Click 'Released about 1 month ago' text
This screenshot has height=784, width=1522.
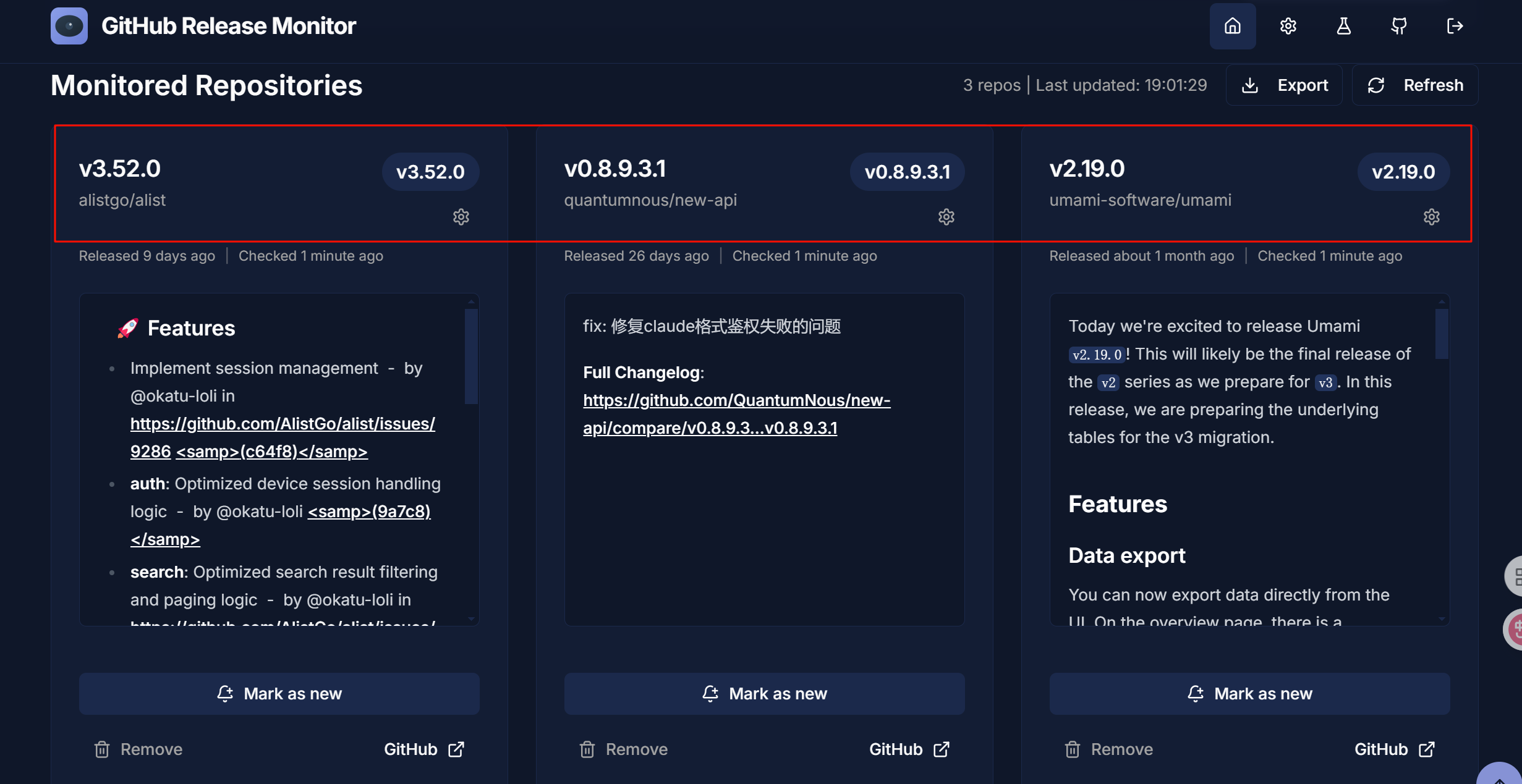1142,256
